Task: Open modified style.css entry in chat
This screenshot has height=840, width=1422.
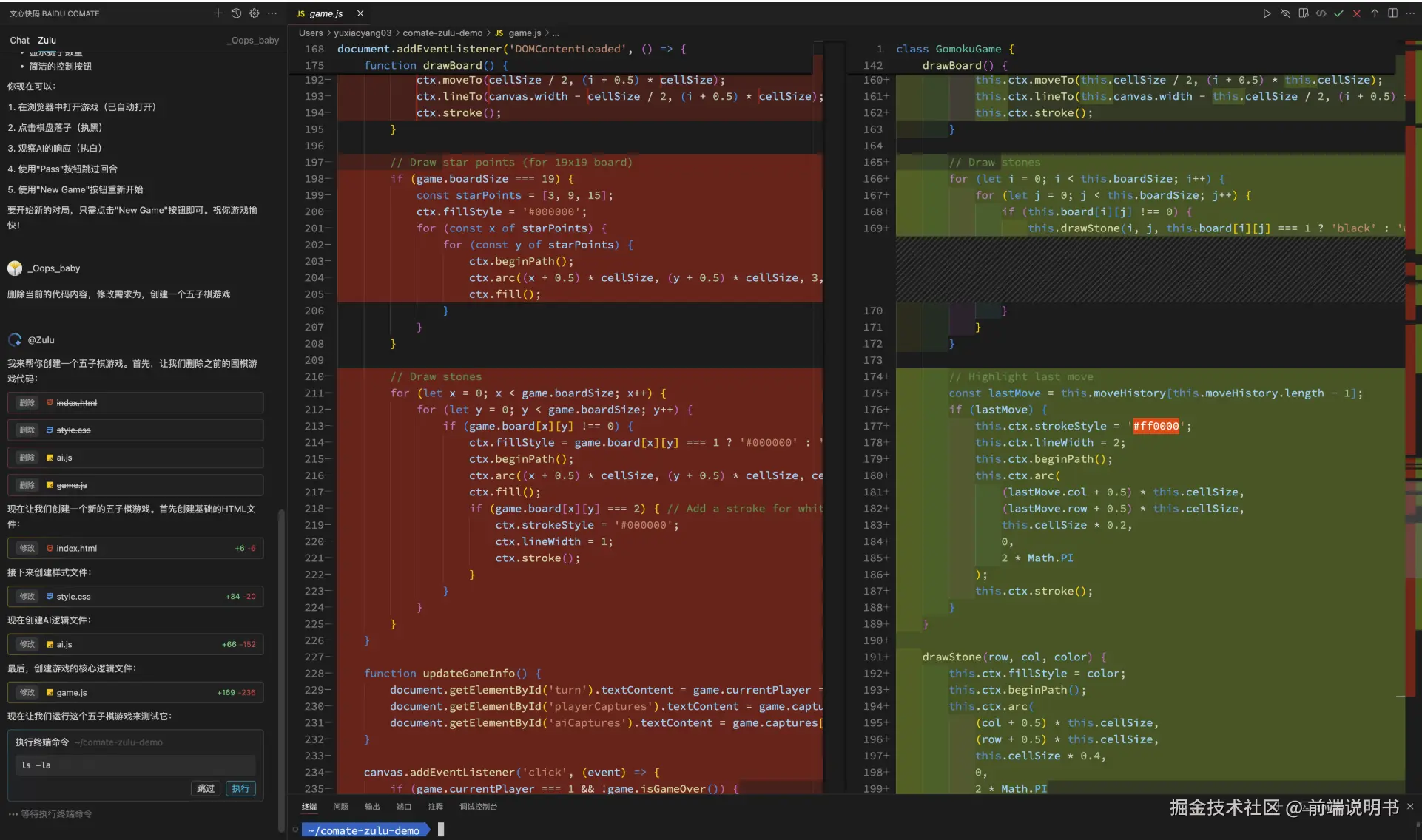Action: [73, 597]
